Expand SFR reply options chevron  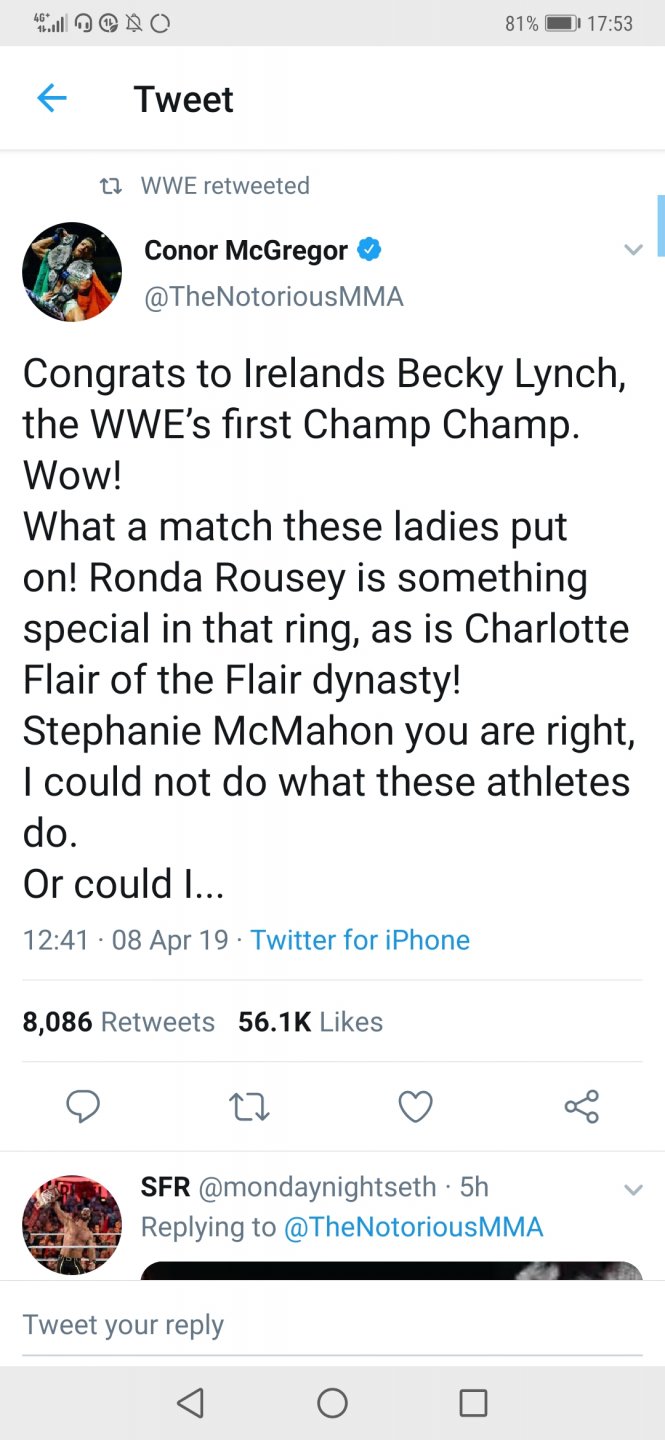633,1189
